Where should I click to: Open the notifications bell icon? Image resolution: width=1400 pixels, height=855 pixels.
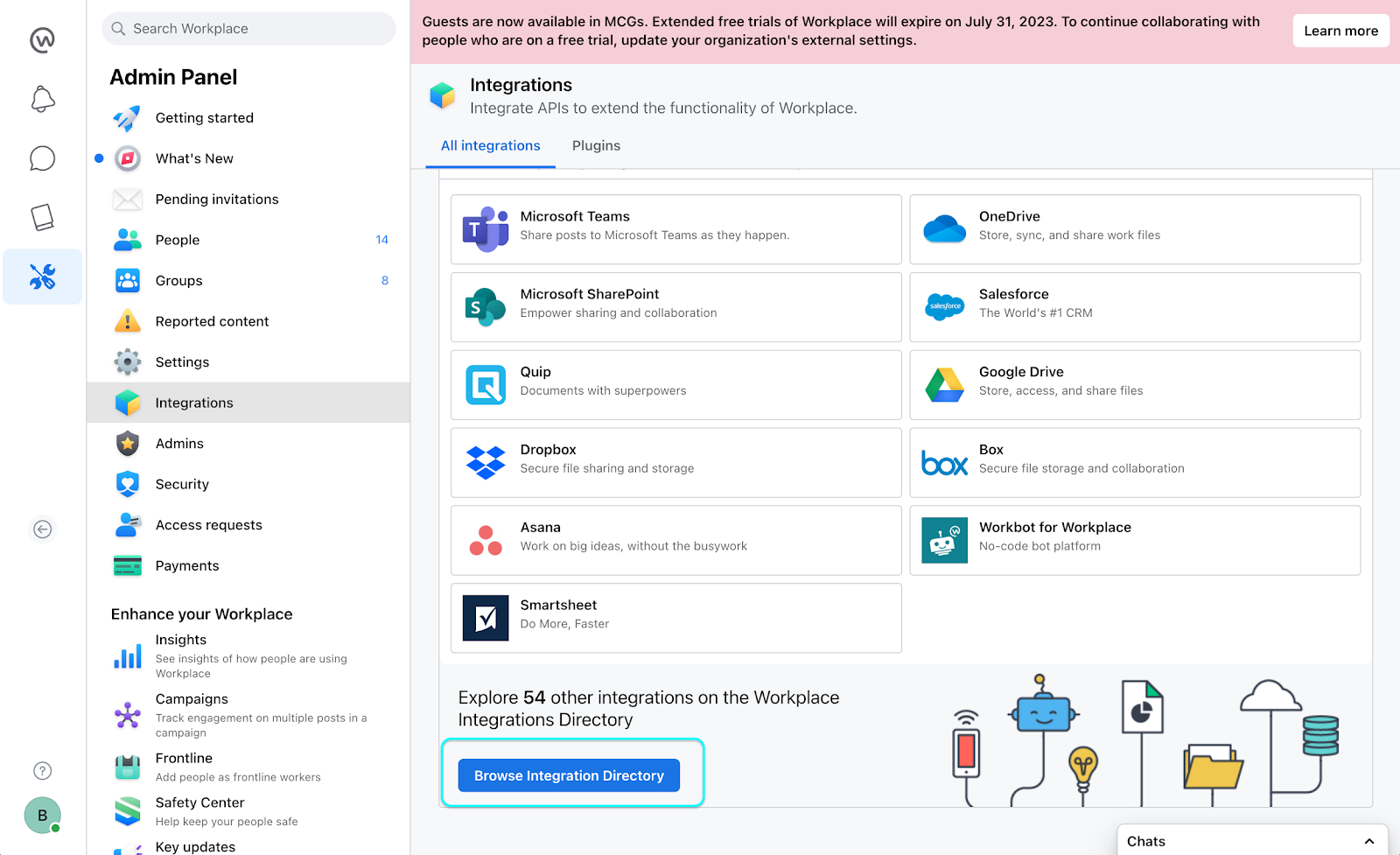[42, 99]
